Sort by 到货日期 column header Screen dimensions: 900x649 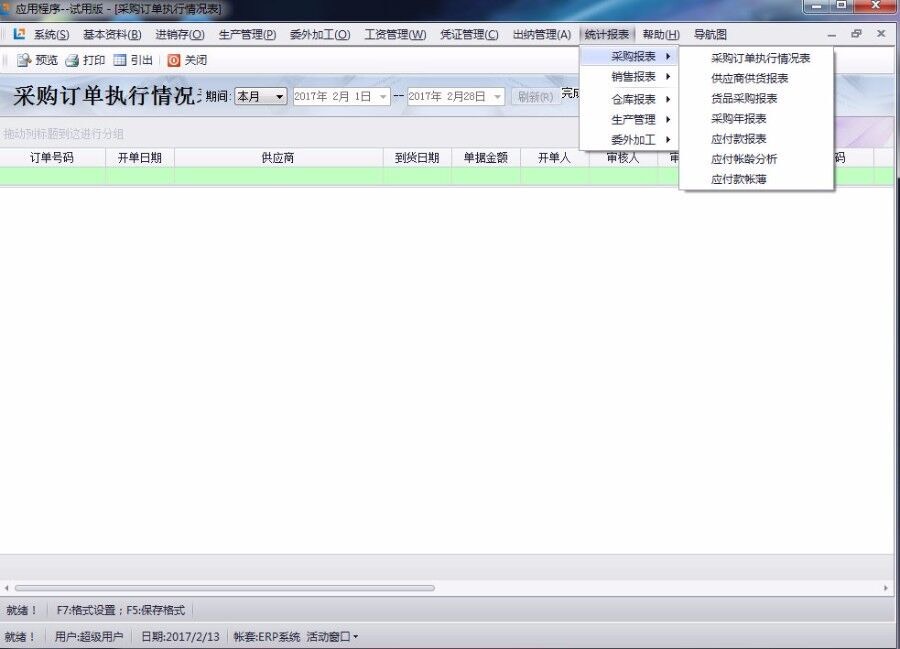[x=417, y=158]
